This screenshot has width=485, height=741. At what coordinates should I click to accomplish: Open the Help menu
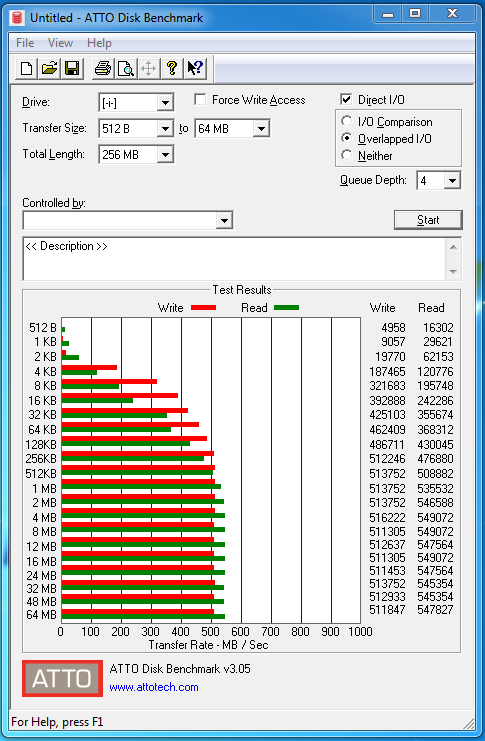pyautogui.click(x=99, y=43)
